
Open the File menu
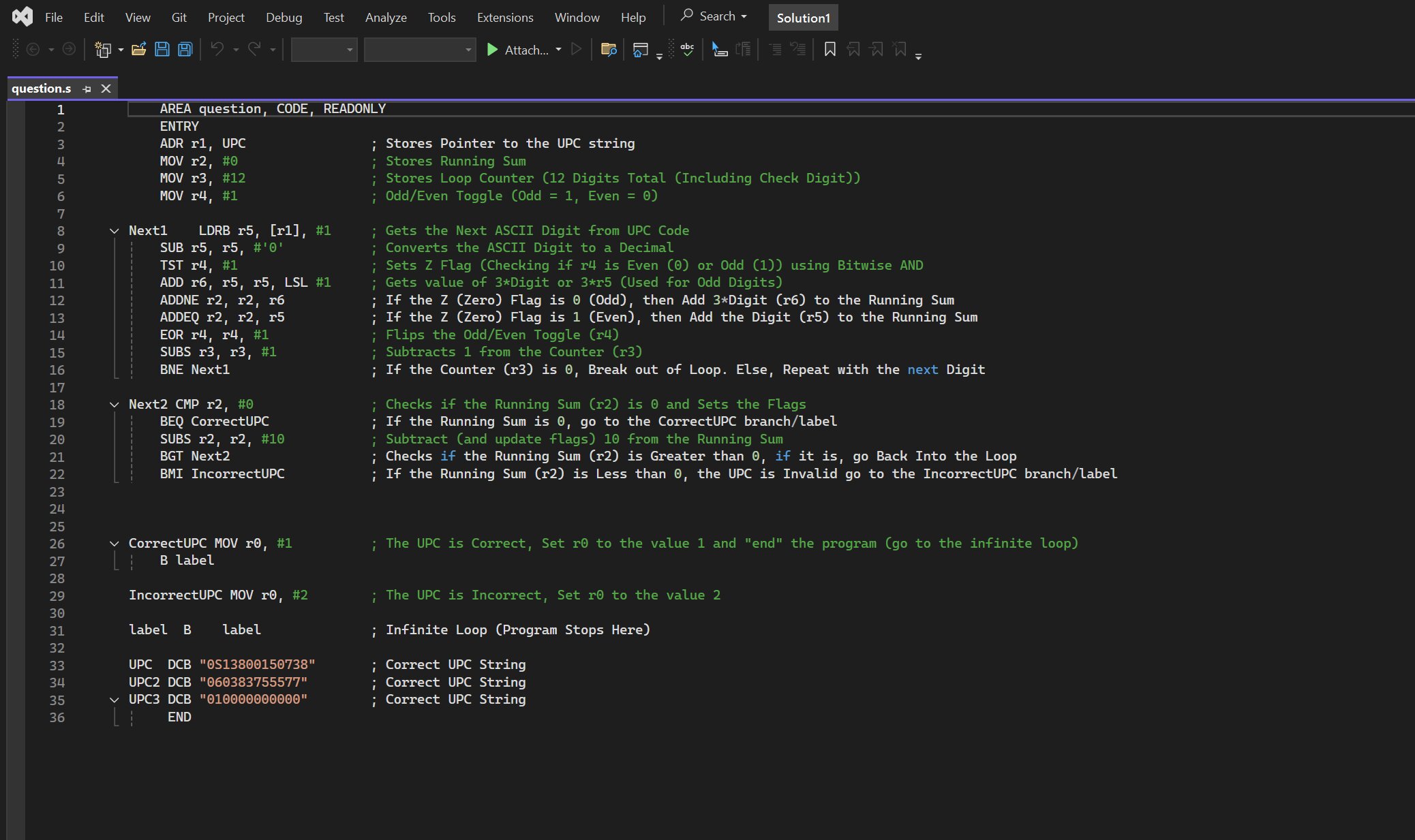pyautogui.click(x=54, y=17)
